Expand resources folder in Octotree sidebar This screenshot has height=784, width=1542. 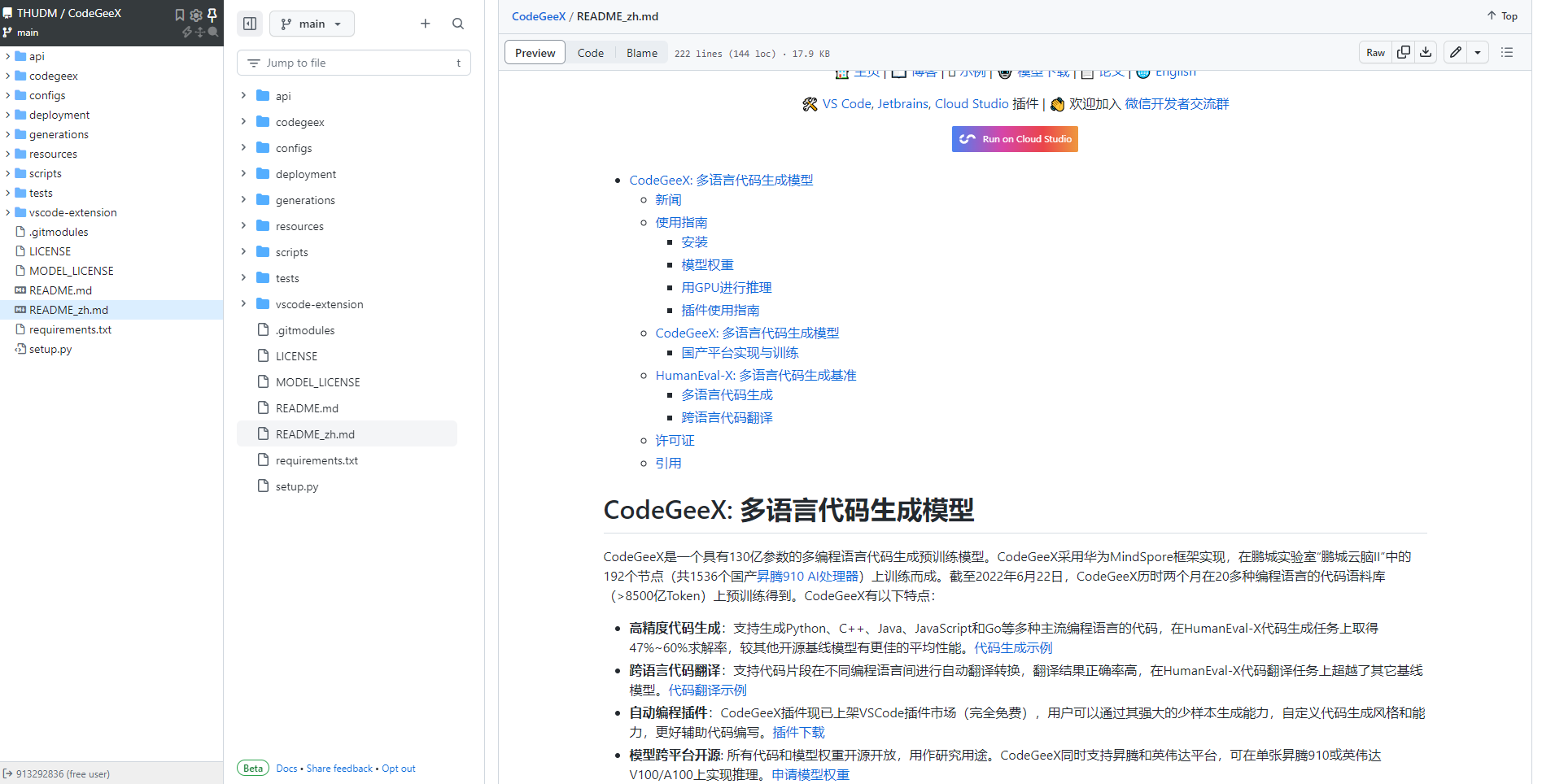[8, 154]
